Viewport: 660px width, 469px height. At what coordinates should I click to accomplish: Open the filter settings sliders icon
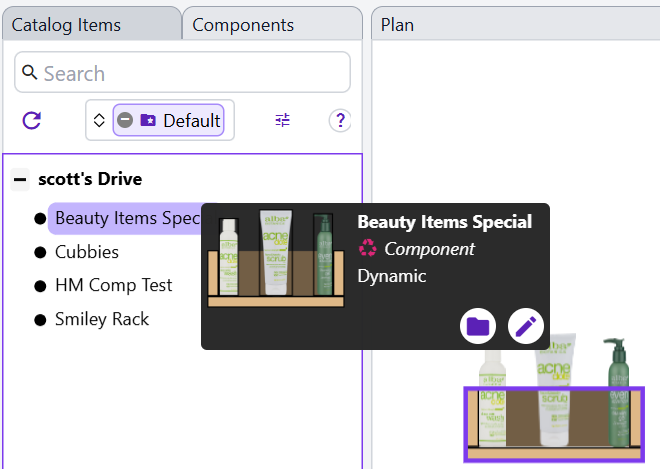point(283,121)
